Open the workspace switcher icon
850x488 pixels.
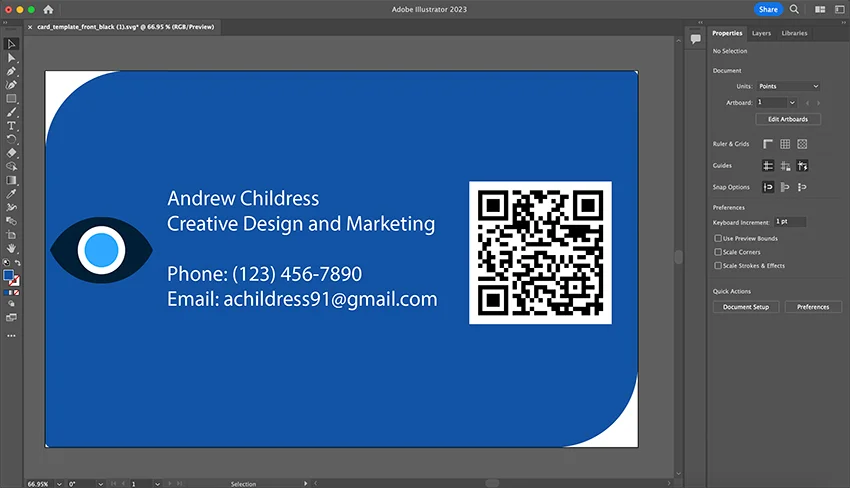click(x=840, y=9)
